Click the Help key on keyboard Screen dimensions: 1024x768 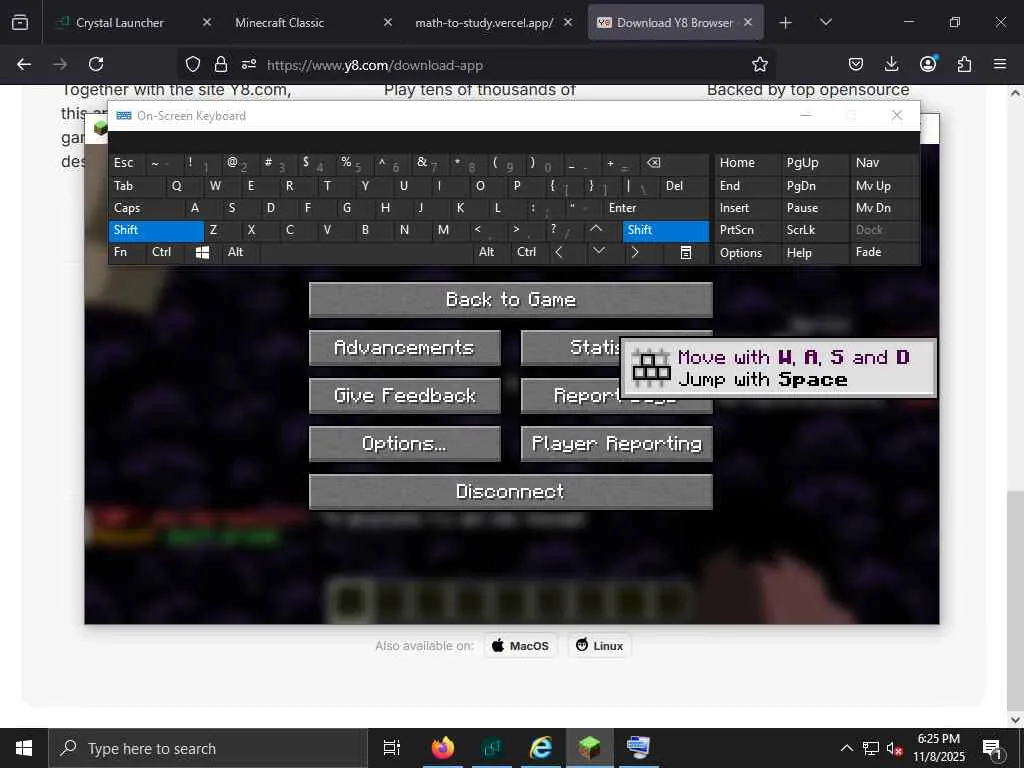[x=814, y=253]
